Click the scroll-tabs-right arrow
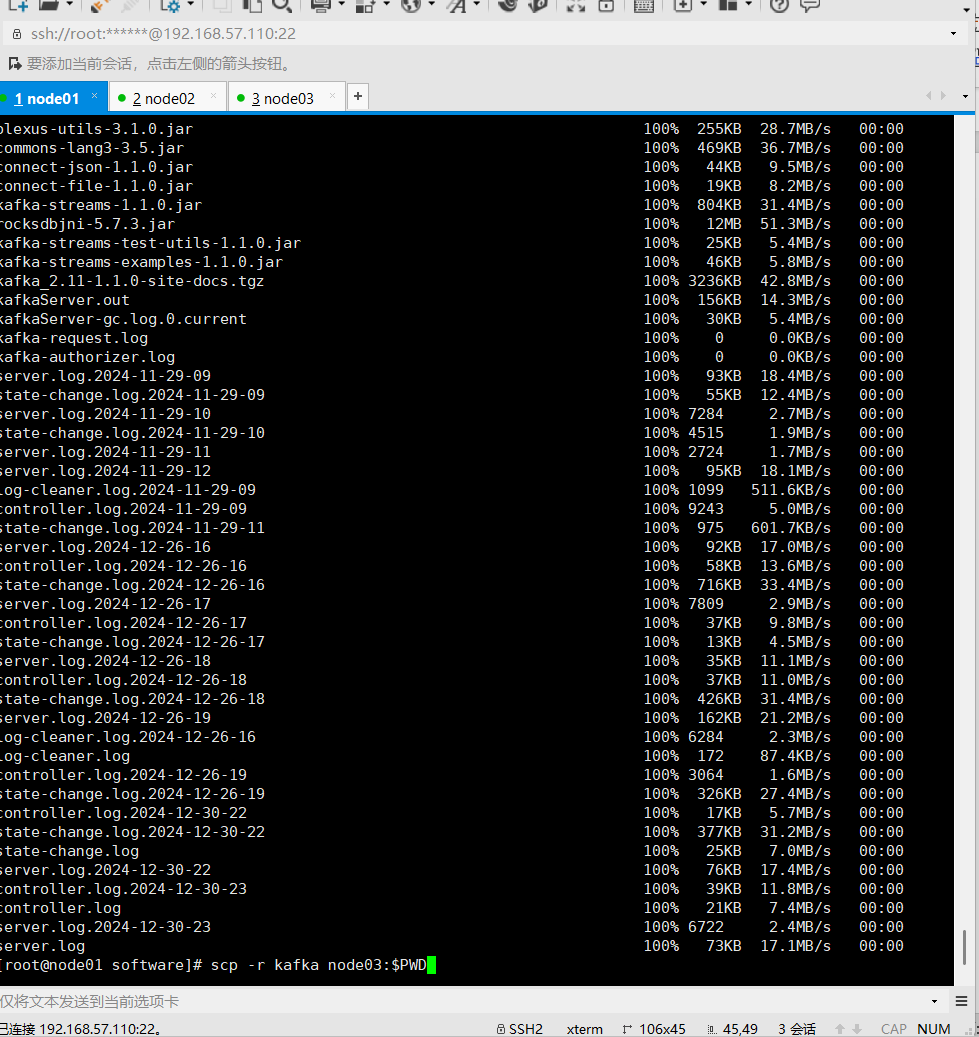This screenshot has width=979, height=1037. 943,96
